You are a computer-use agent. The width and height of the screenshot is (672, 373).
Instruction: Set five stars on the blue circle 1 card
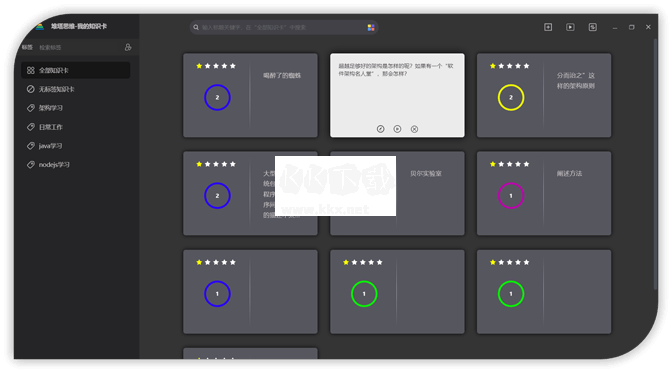(x=233, y=262)
